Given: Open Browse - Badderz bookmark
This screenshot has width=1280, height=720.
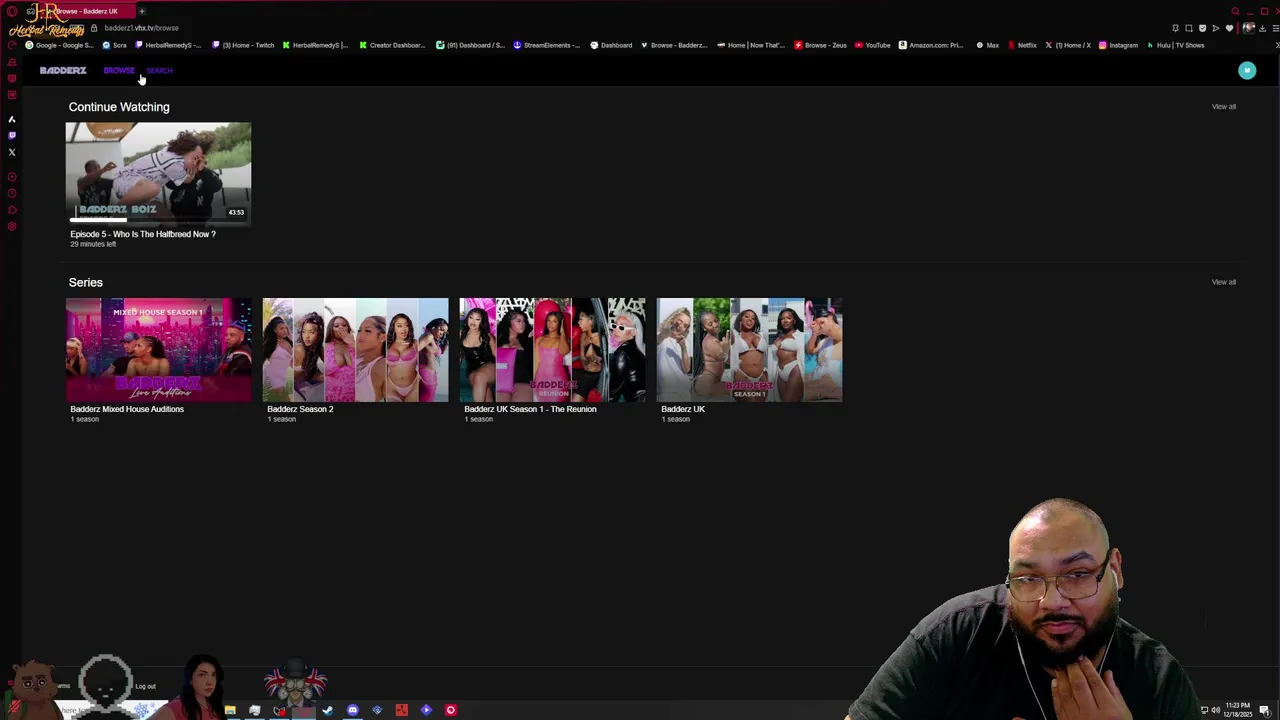Looking at the screenshot, I should click(673, 45).
